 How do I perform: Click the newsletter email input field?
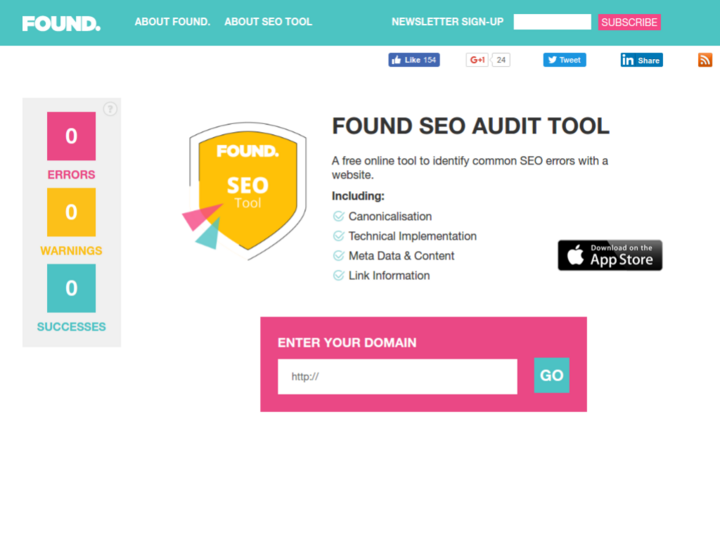pyautogui.click(x=552, y=22)
